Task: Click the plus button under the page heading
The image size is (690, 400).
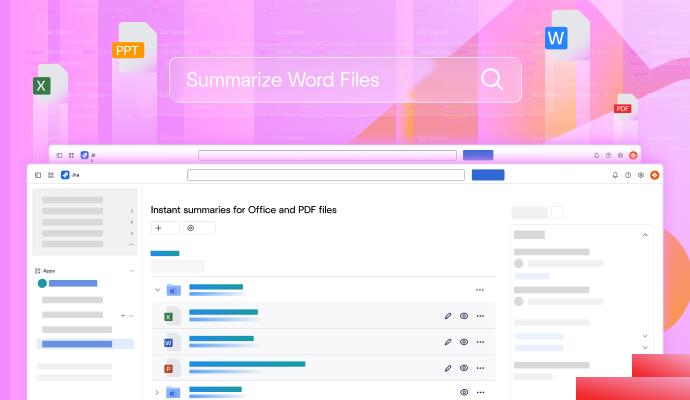Action: [159, 228]
